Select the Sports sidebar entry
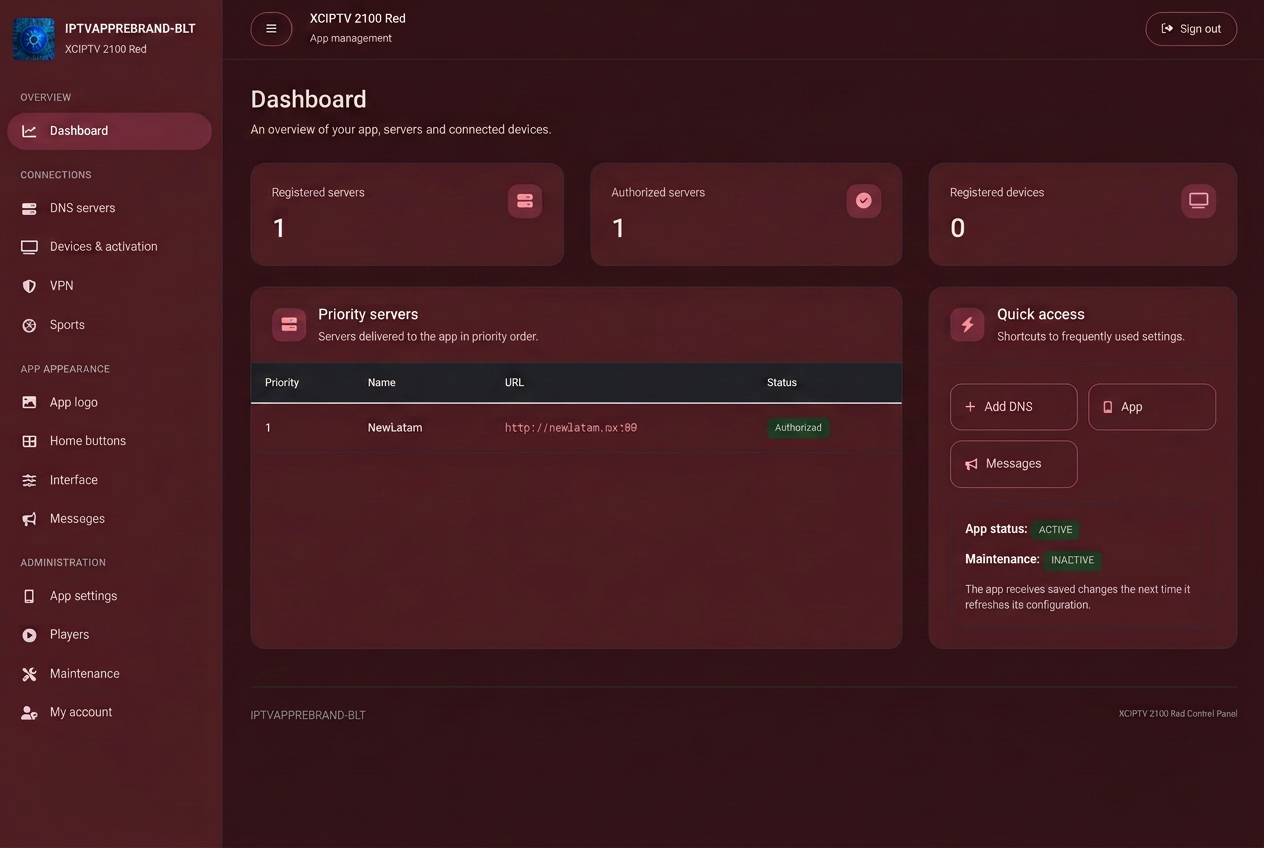1264x848 pixels. tap(110, 325)
